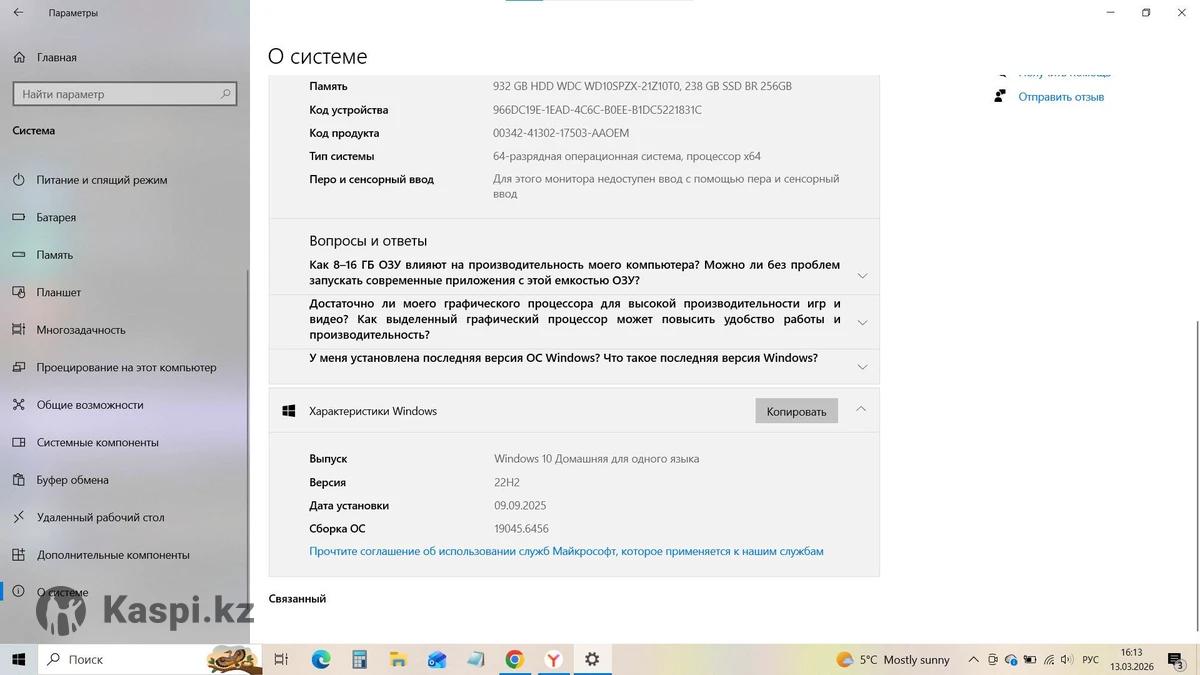Viewport: 1200px width, 675px height.
Task: Go to the Tablet settings section
Action: [58, 292]
